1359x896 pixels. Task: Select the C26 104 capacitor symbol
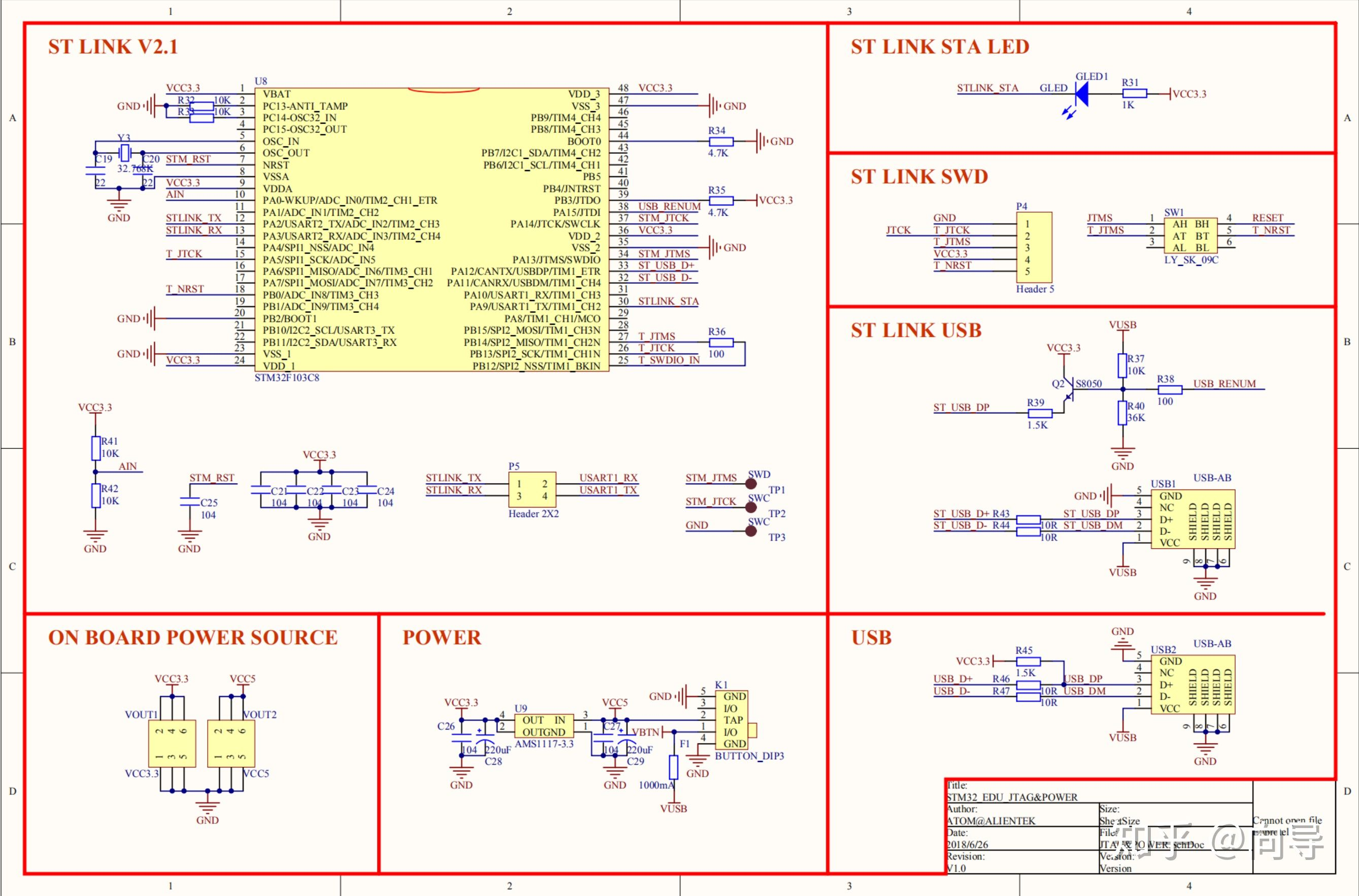[x=461, y=738]
